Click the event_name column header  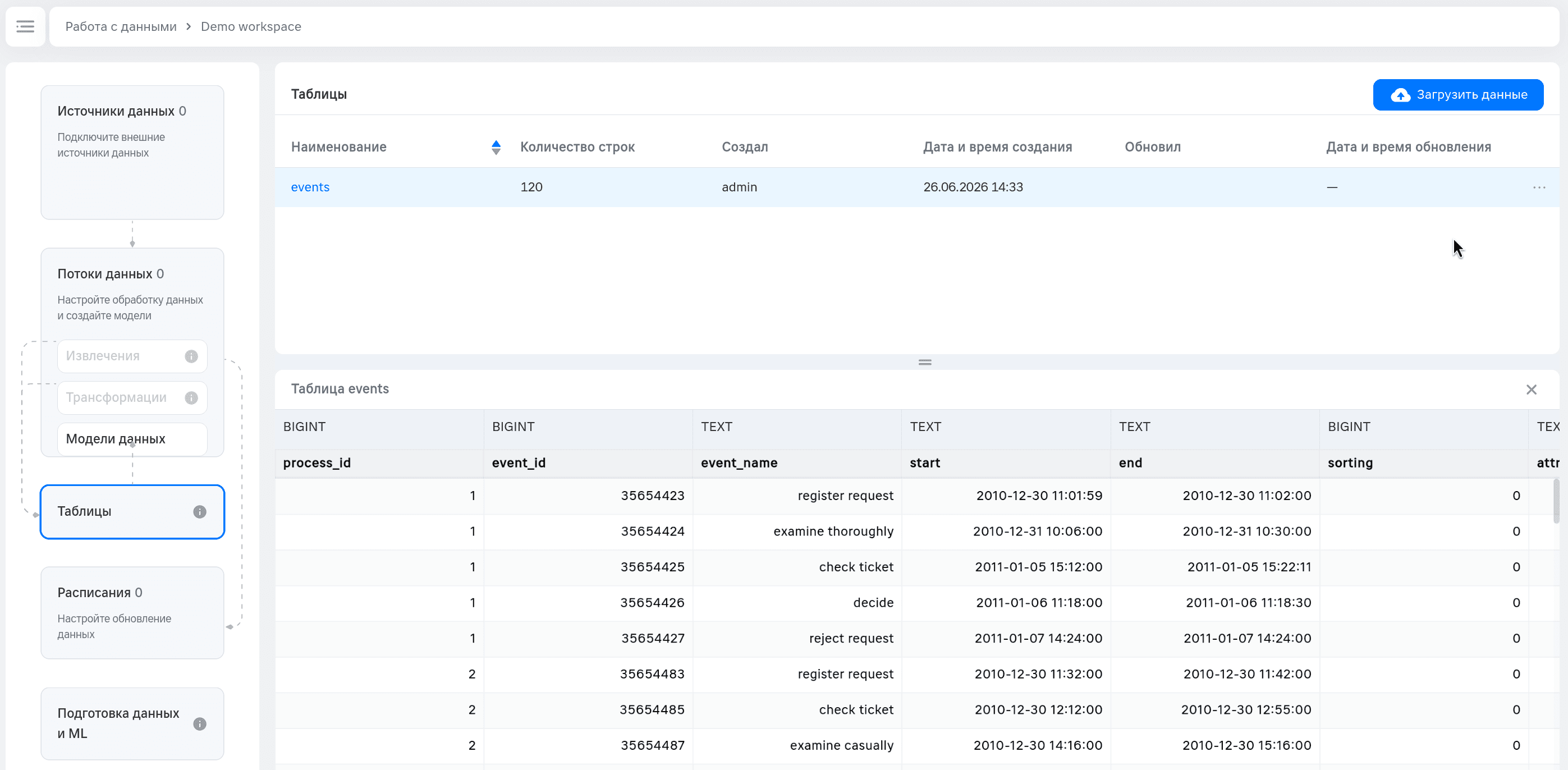coord(797,462)
